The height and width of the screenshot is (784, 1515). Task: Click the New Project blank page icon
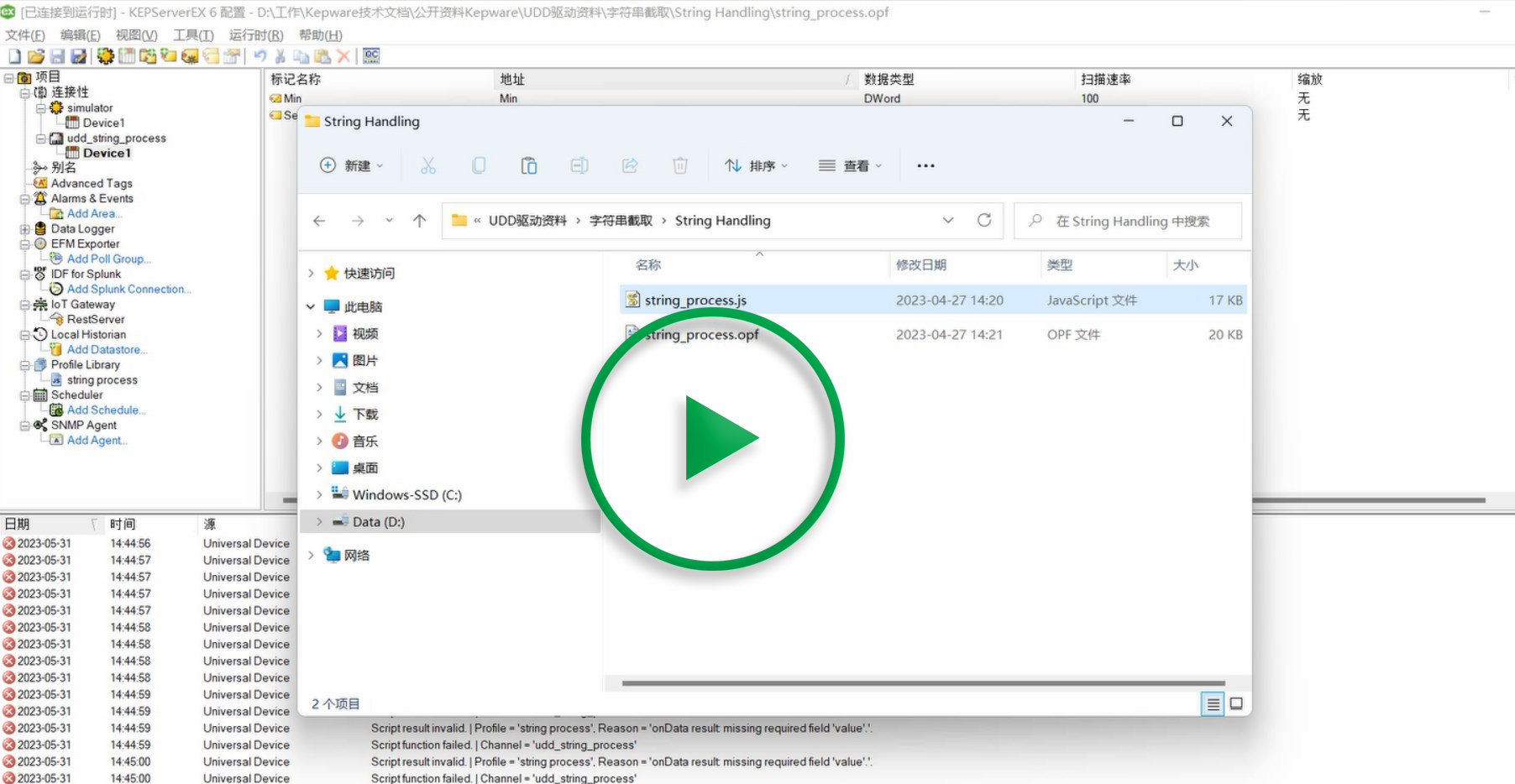coord(14,56)
